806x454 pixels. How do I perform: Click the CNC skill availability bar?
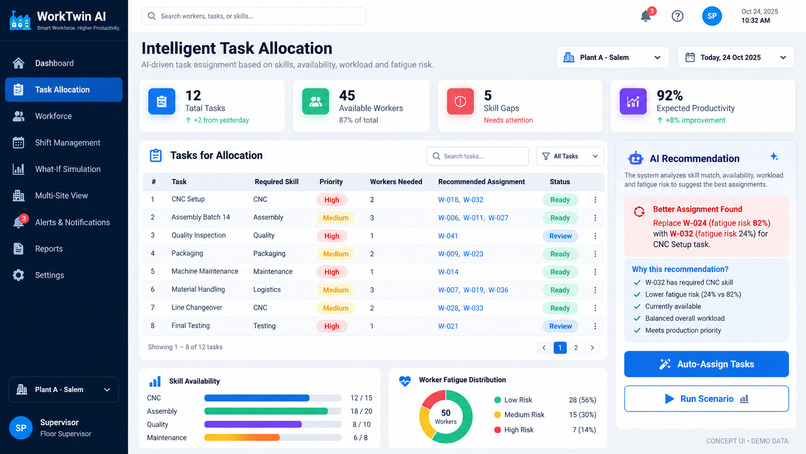tap(272, 398)
